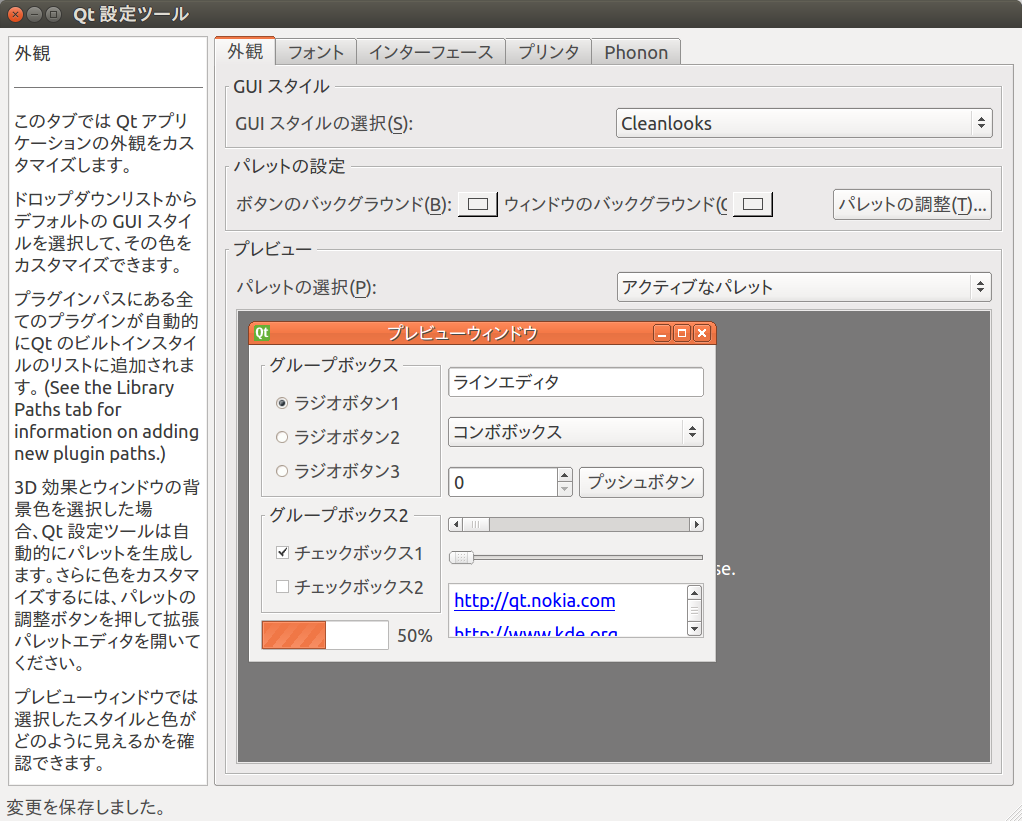Open the window background color picker
The image size is (1022, 821).
754,203
